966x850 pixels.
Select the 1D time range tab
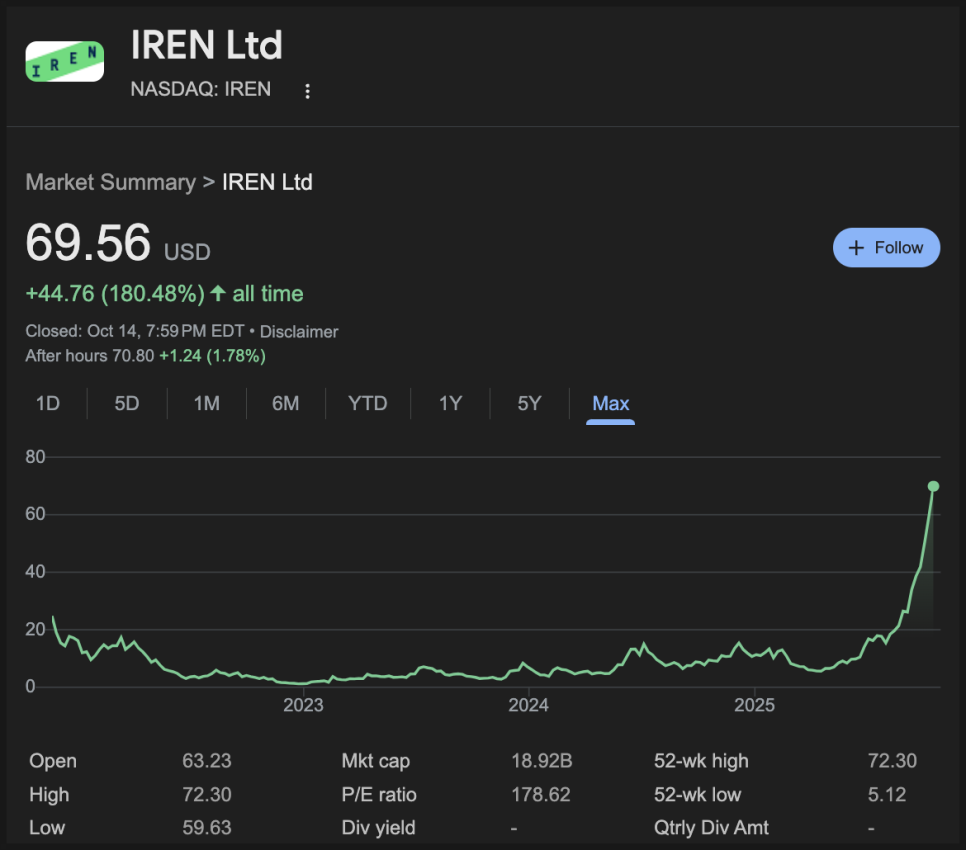pyautogui.click(x=48, y=404)
